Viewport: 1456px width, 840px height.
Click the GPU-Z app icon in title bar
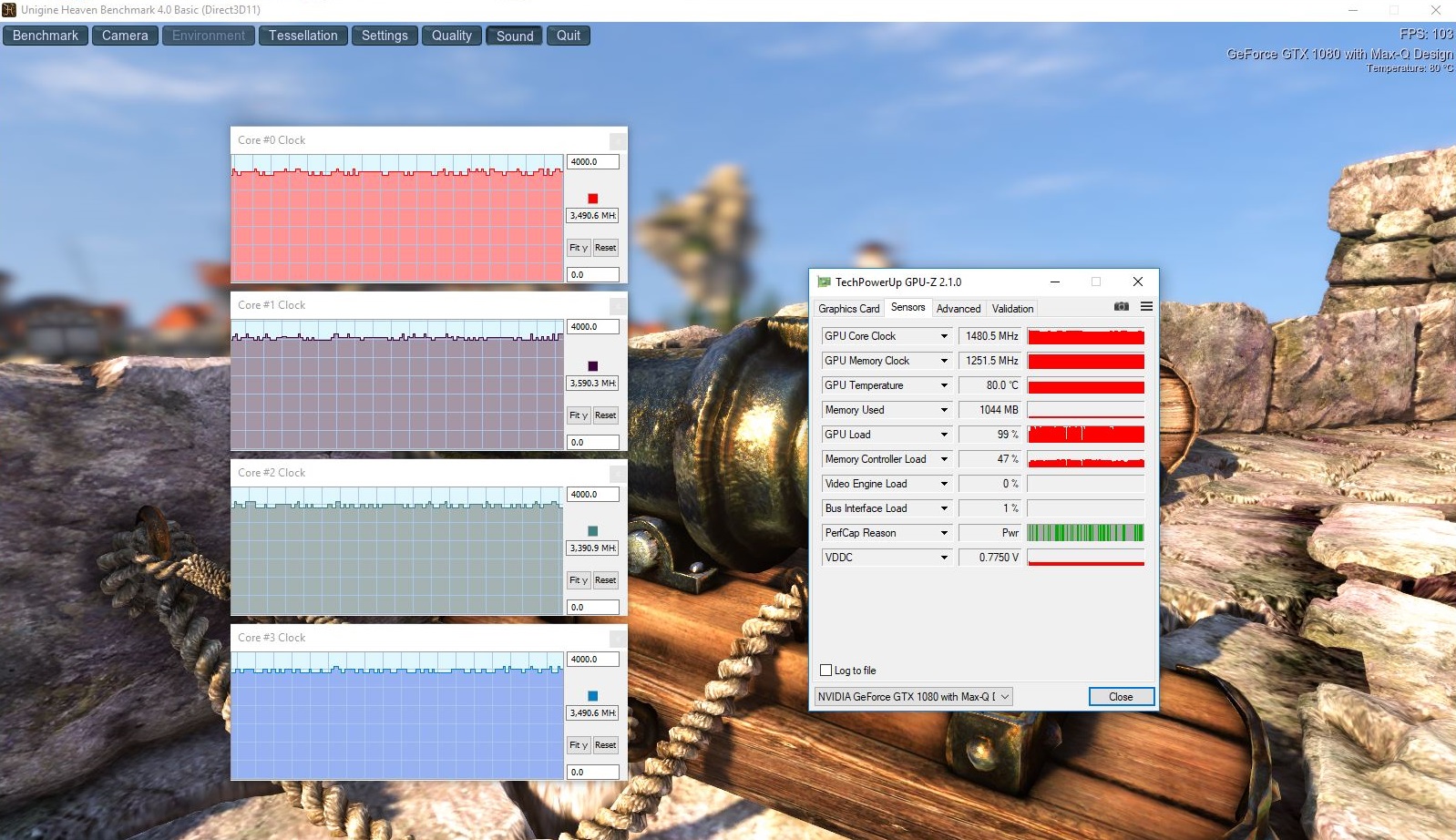click(824, 282)
